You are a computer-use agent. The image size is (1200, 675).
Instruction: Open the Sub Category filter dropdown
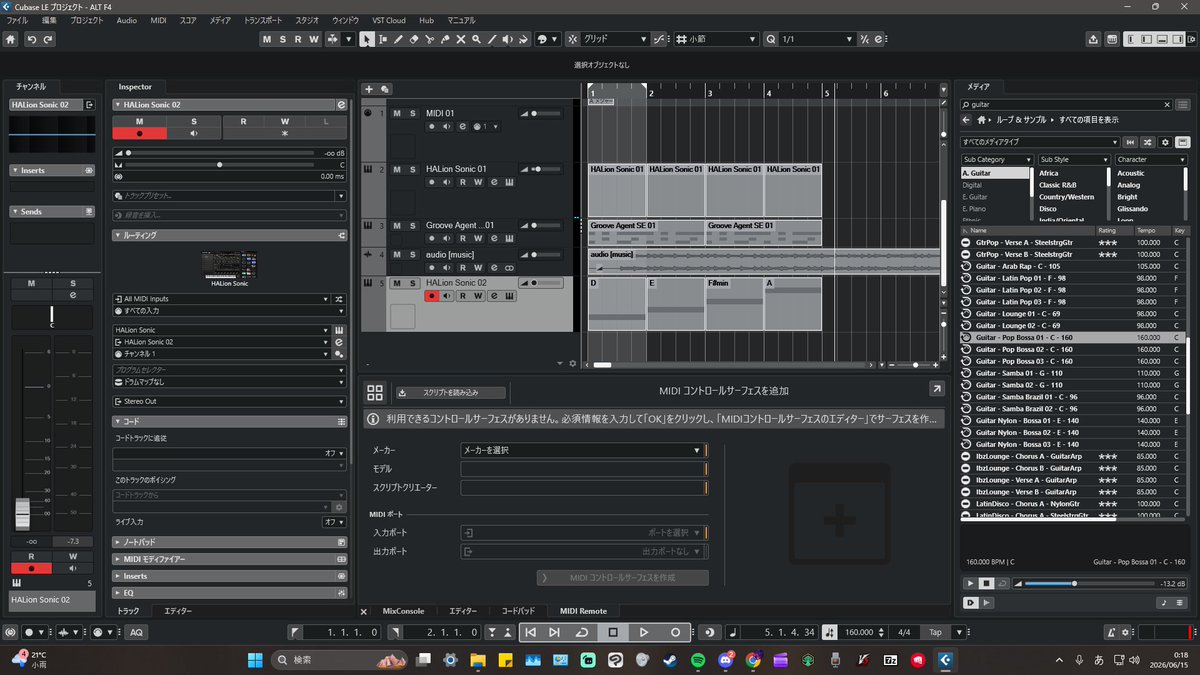pos(996,159)
